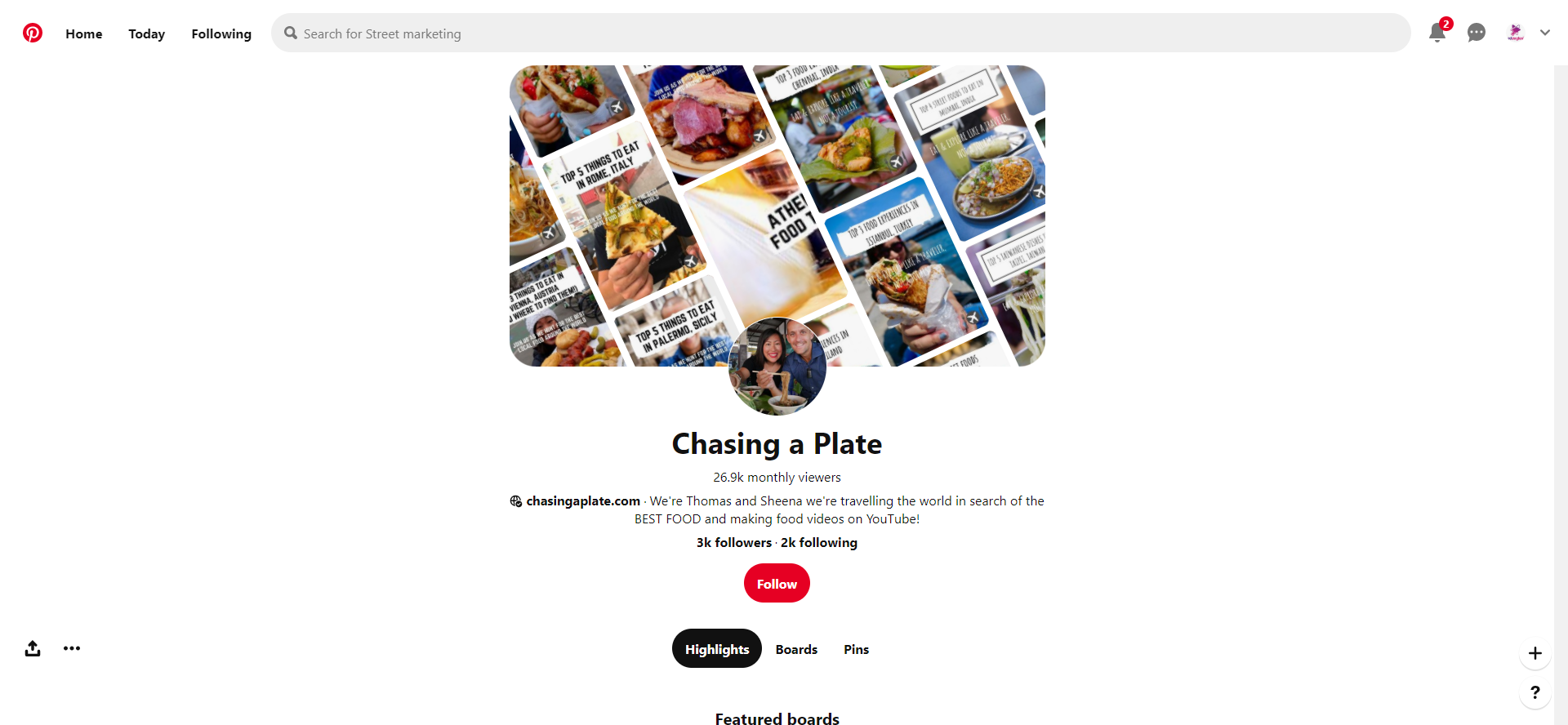1568x725 pixels.
Task: Open your profile avatar icon
Action: point(1516,33)
